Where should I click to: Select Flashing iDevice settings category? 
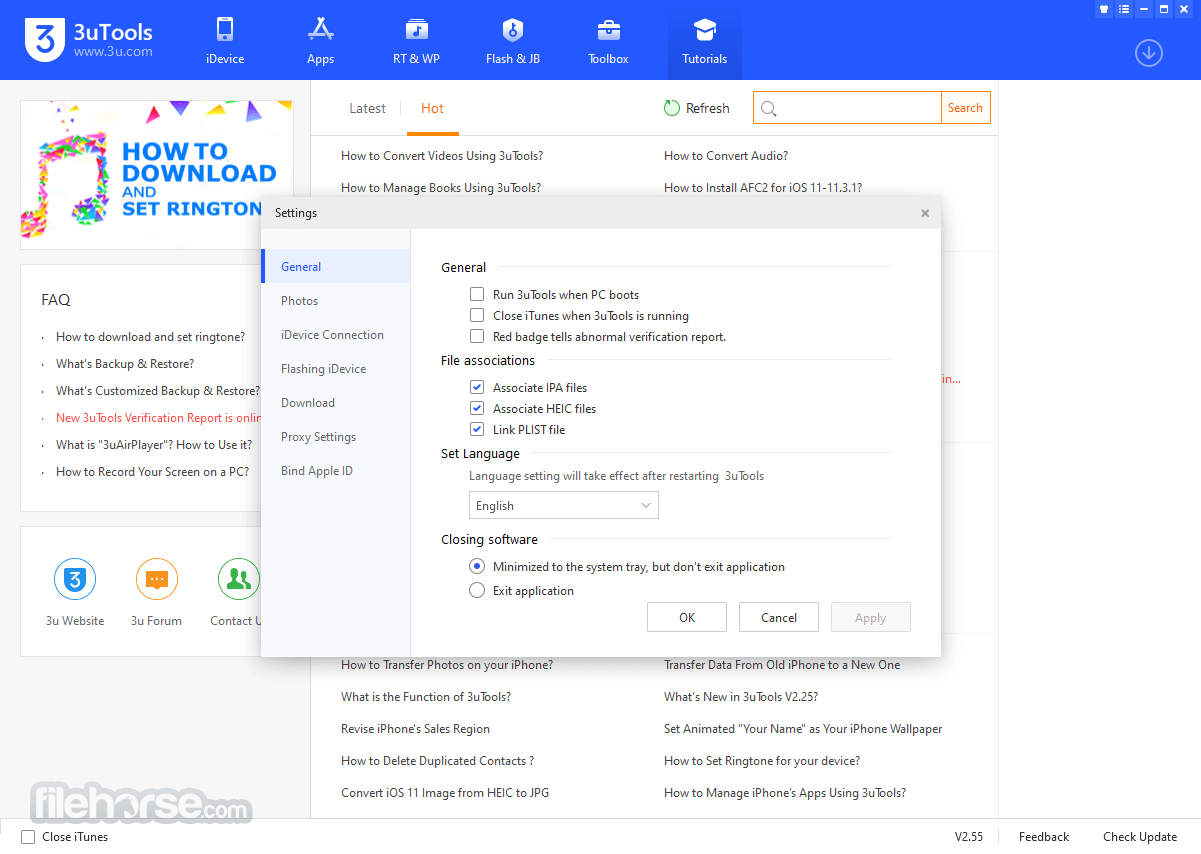pyautogui.click(x=336, y=369)
